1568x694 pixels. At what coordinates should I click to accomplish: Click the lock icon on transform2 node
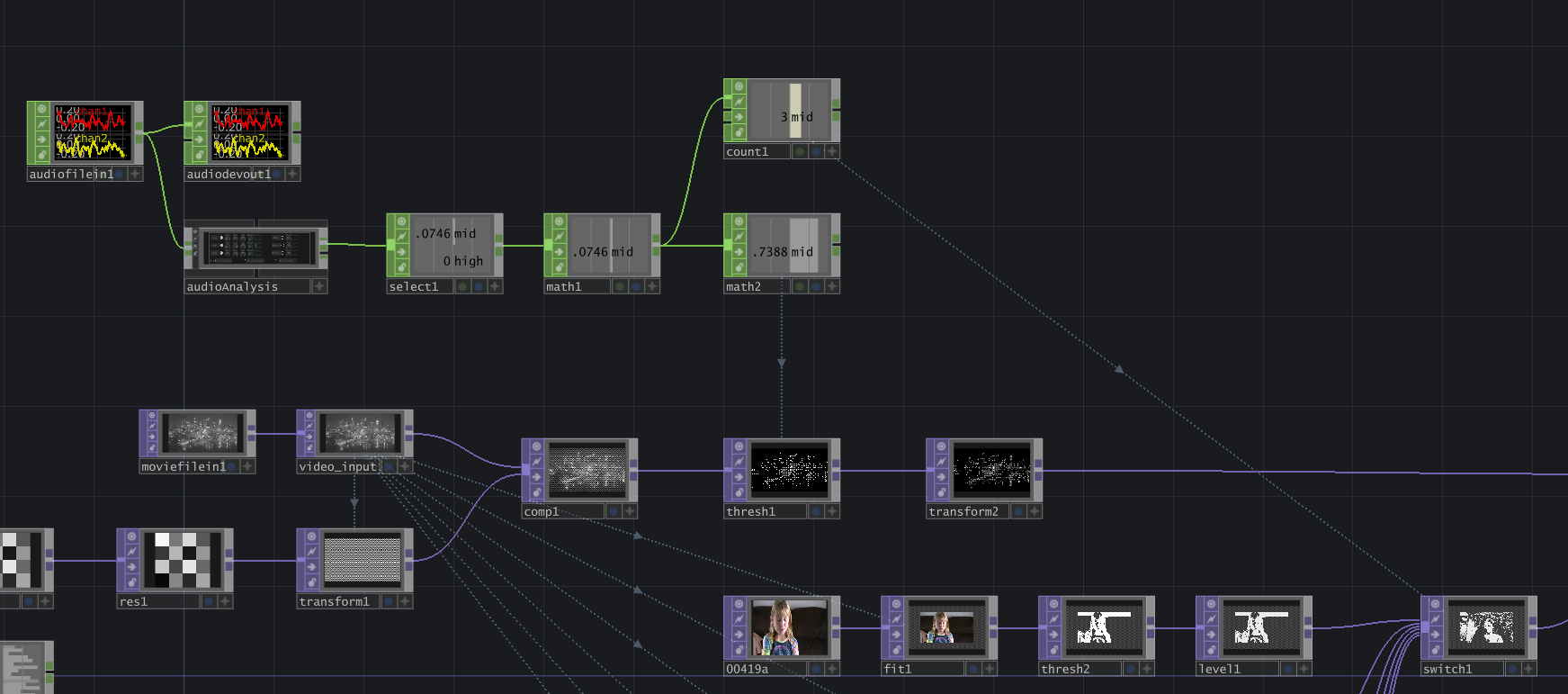tap(941, 492)
